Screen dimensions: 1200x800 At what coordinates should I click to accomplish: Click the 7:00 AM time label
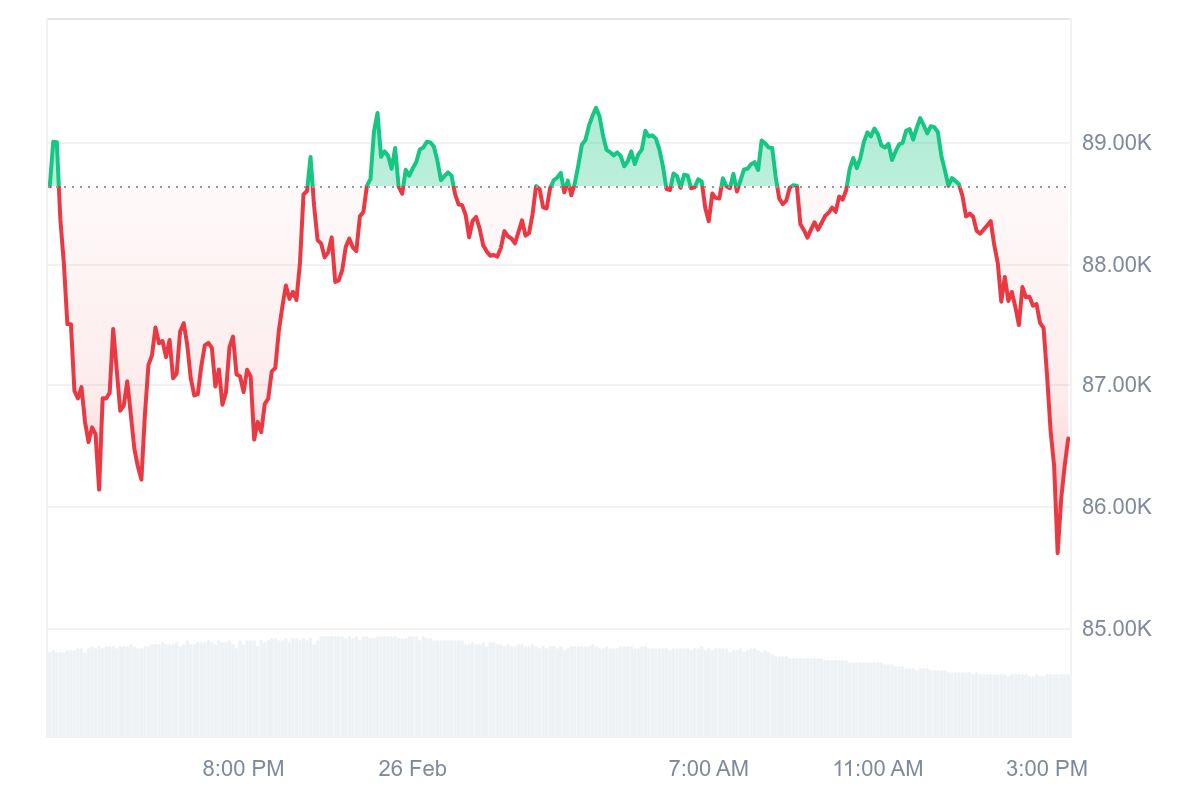point(708,769)
